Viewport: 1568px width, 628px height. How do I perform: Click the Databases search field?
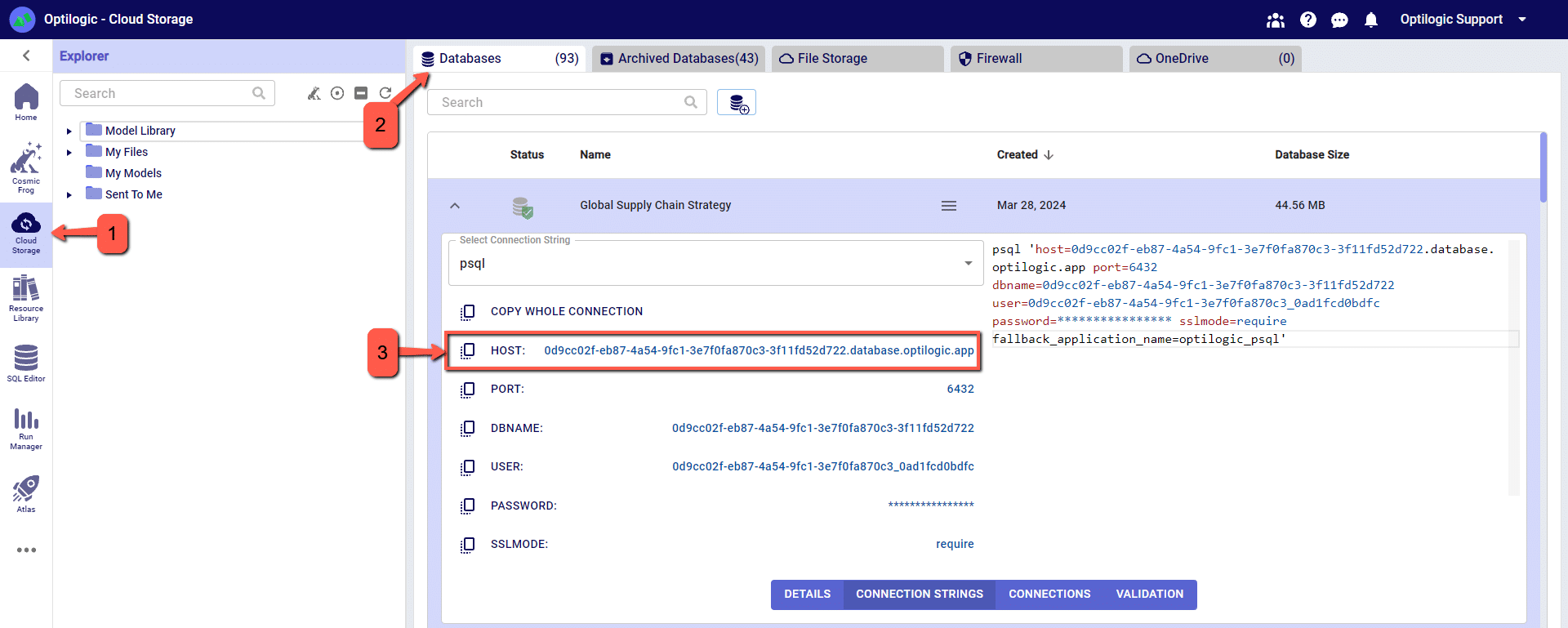coord(567,103)
